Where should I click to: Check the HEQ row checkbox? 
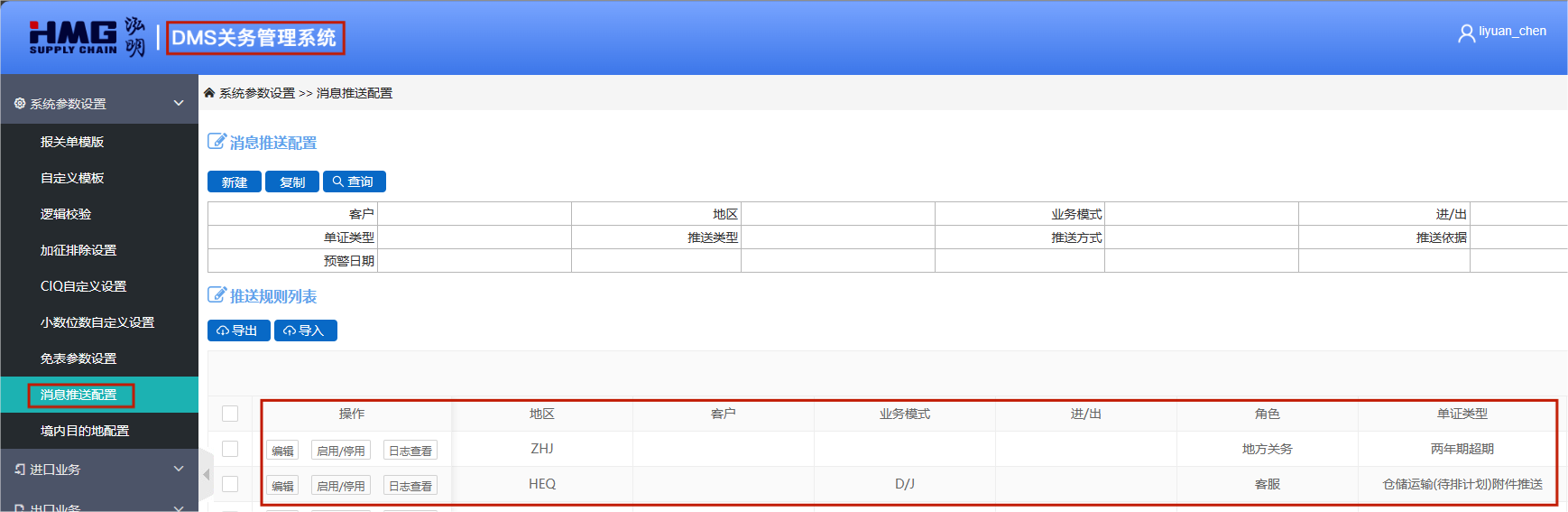point(230,484)
